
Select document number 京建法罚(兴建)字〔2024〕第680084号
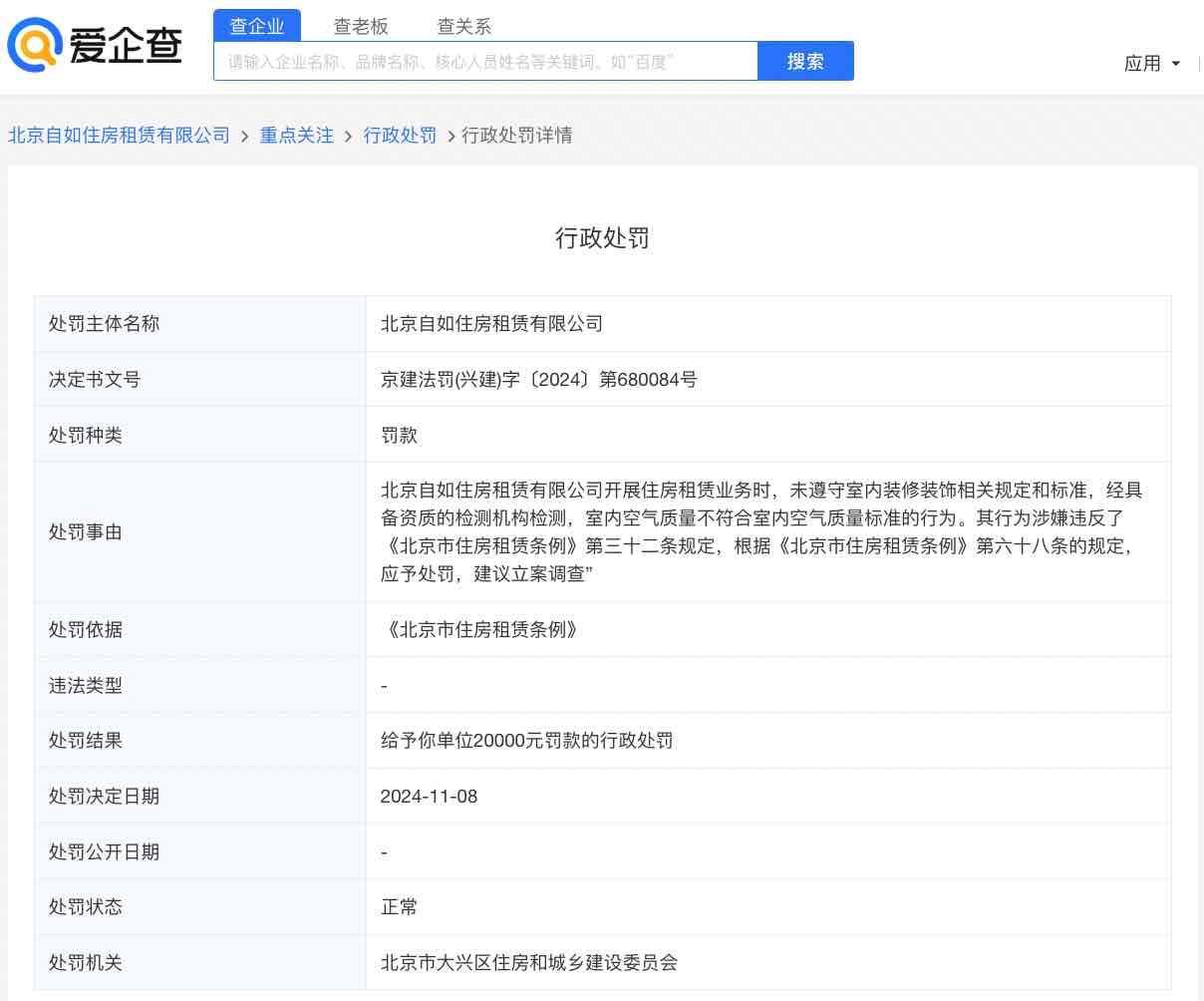[538, 379]
